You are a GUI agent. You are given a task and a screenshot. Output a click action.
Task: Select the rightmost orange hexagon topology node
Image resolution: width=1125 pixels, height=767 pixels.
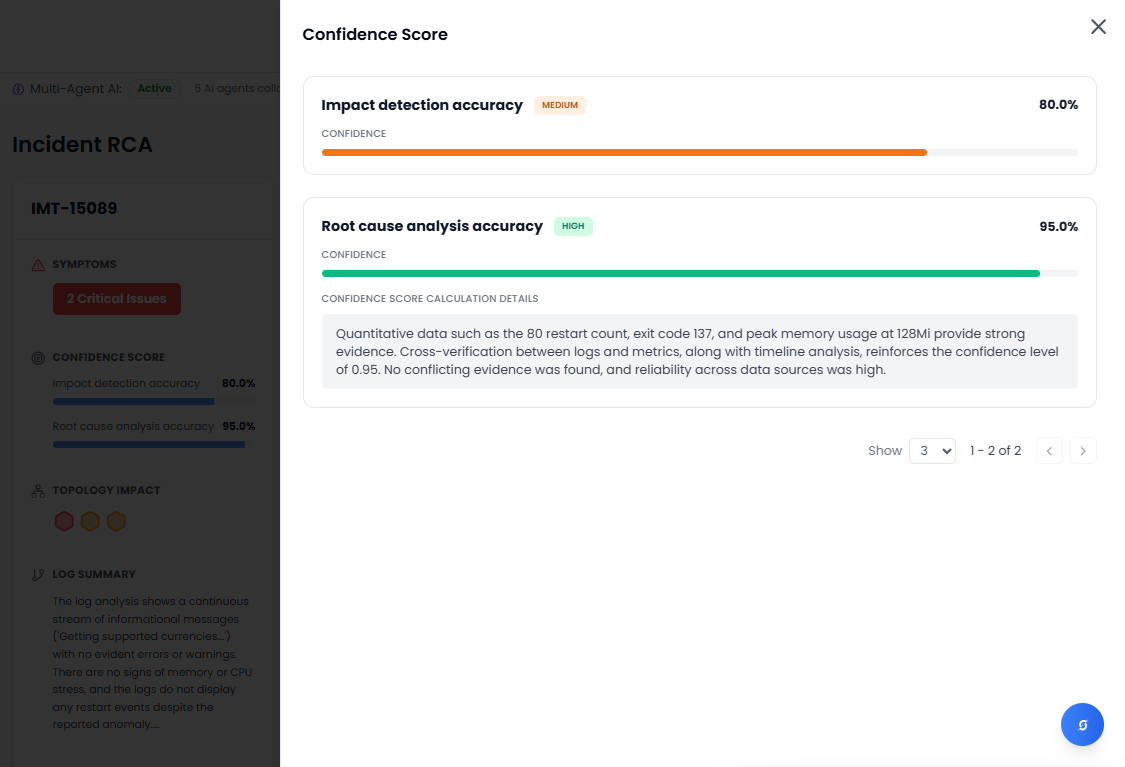(x=116, y=521)
